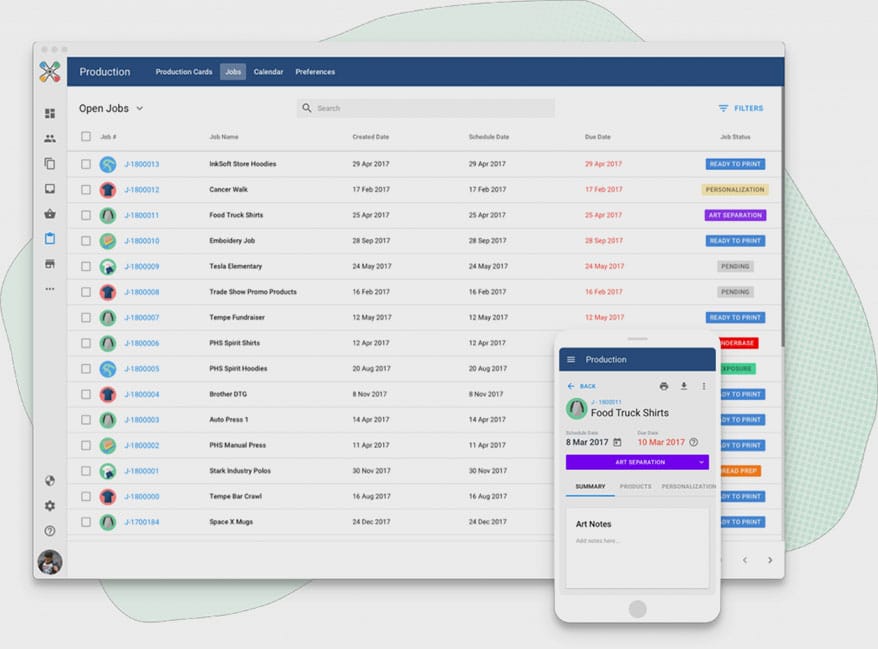Click the download icon in mobile panel
878x649 pixels.
[x=684, y=386]
